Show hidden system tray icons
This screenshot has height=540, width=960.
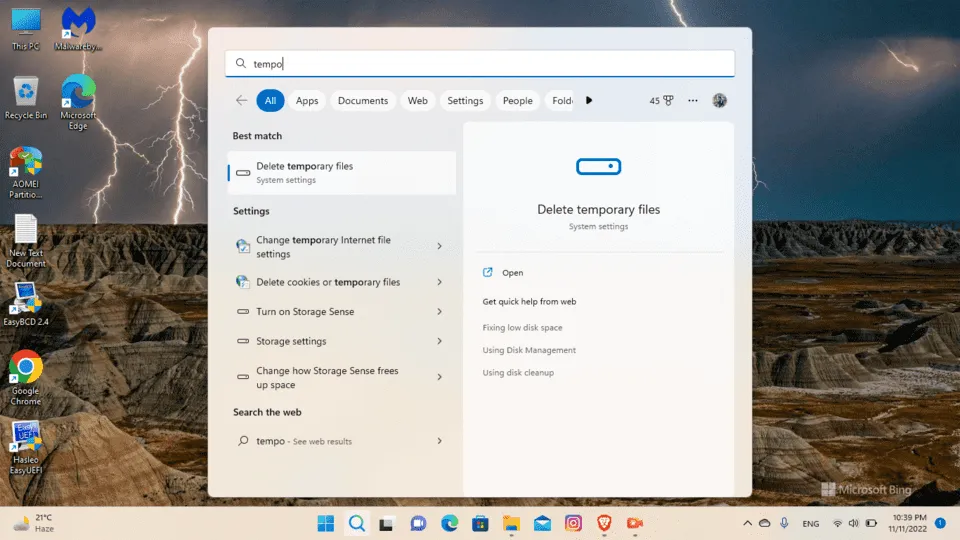coord(748,523)
